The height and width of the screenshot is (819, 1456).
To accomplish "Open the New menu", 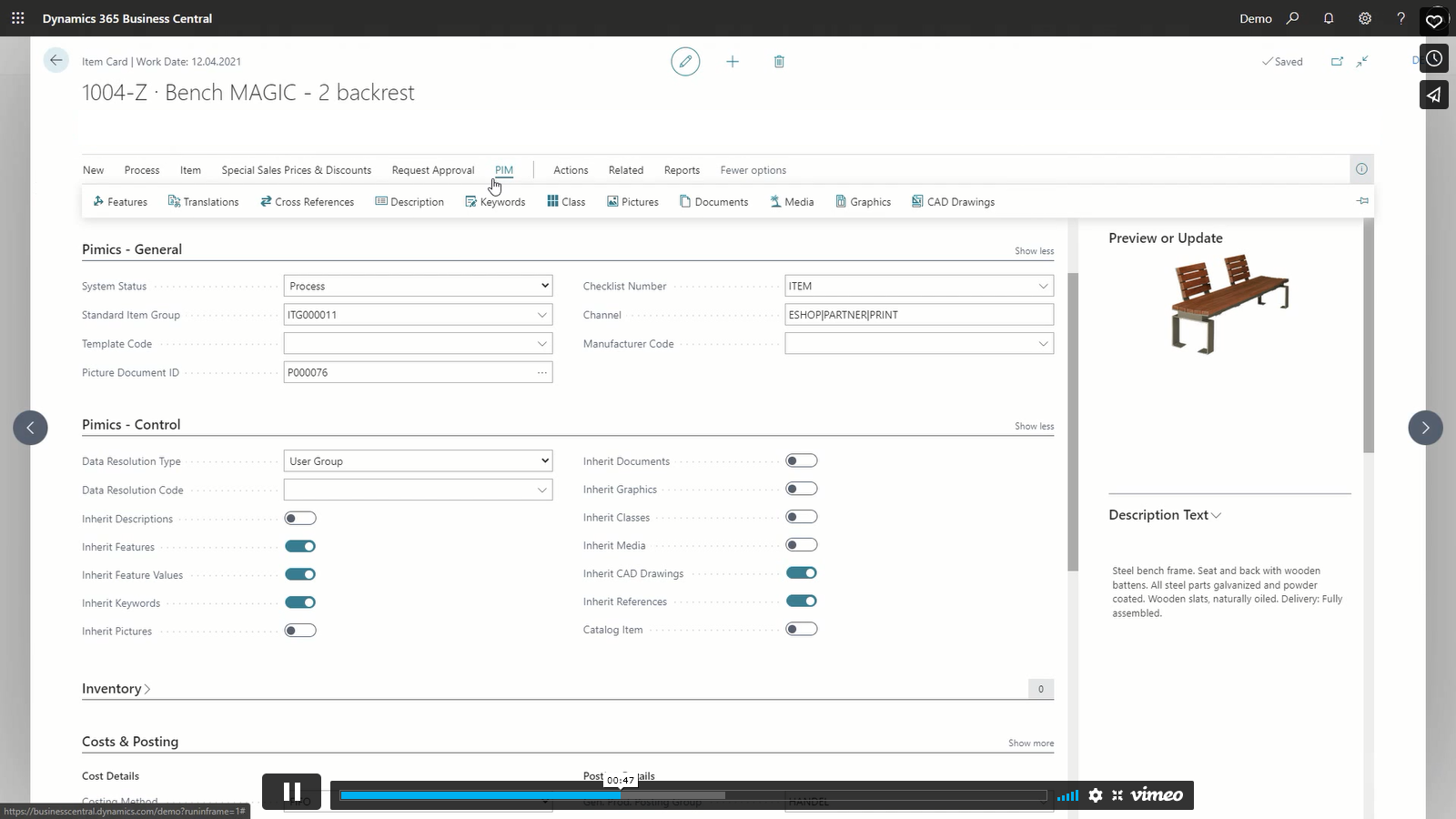I will coord(93,170).
